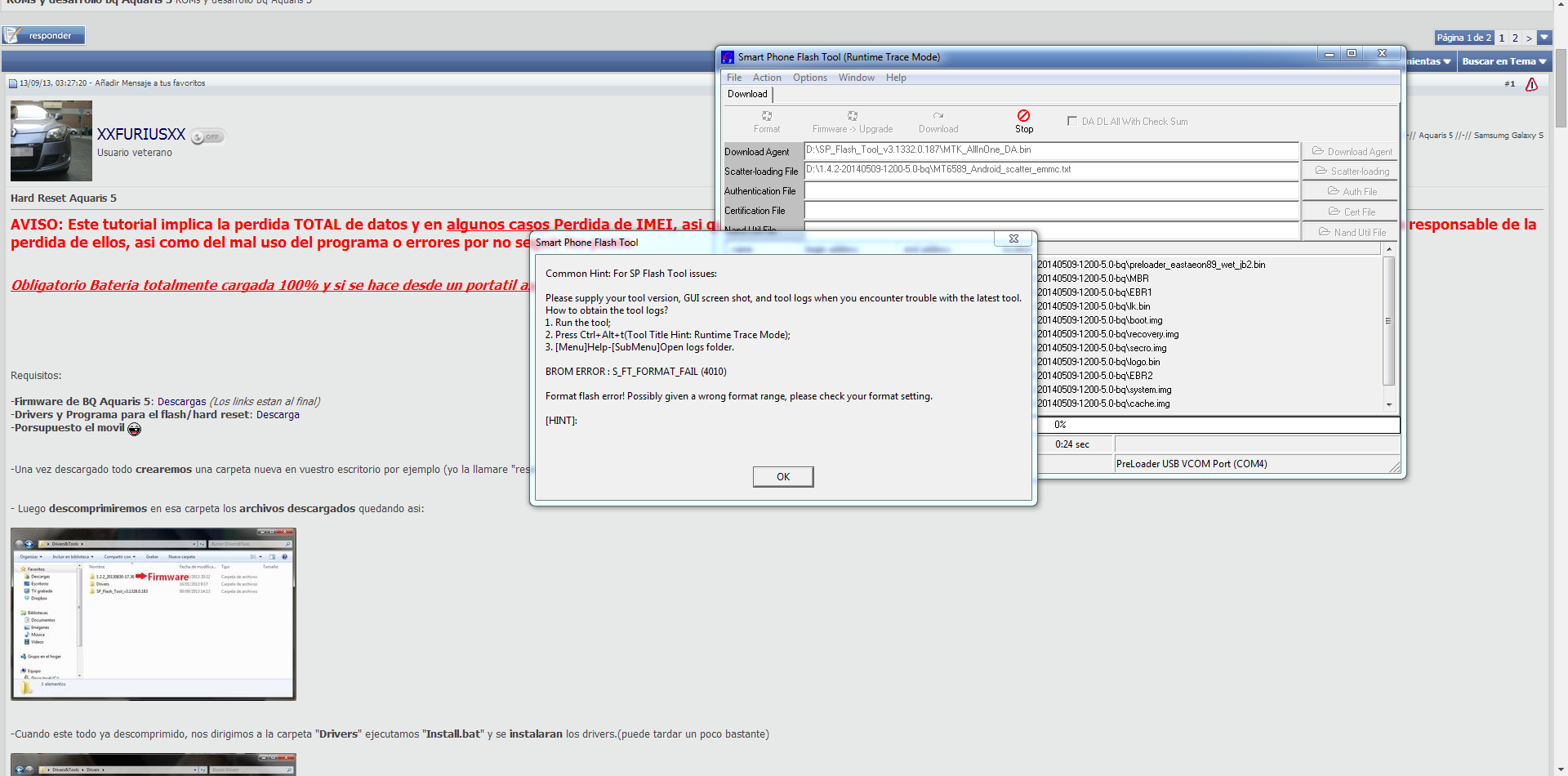1568x776 pixels.
Task: Browse for a Download Agent file
Action: [x=1352, y=151]
